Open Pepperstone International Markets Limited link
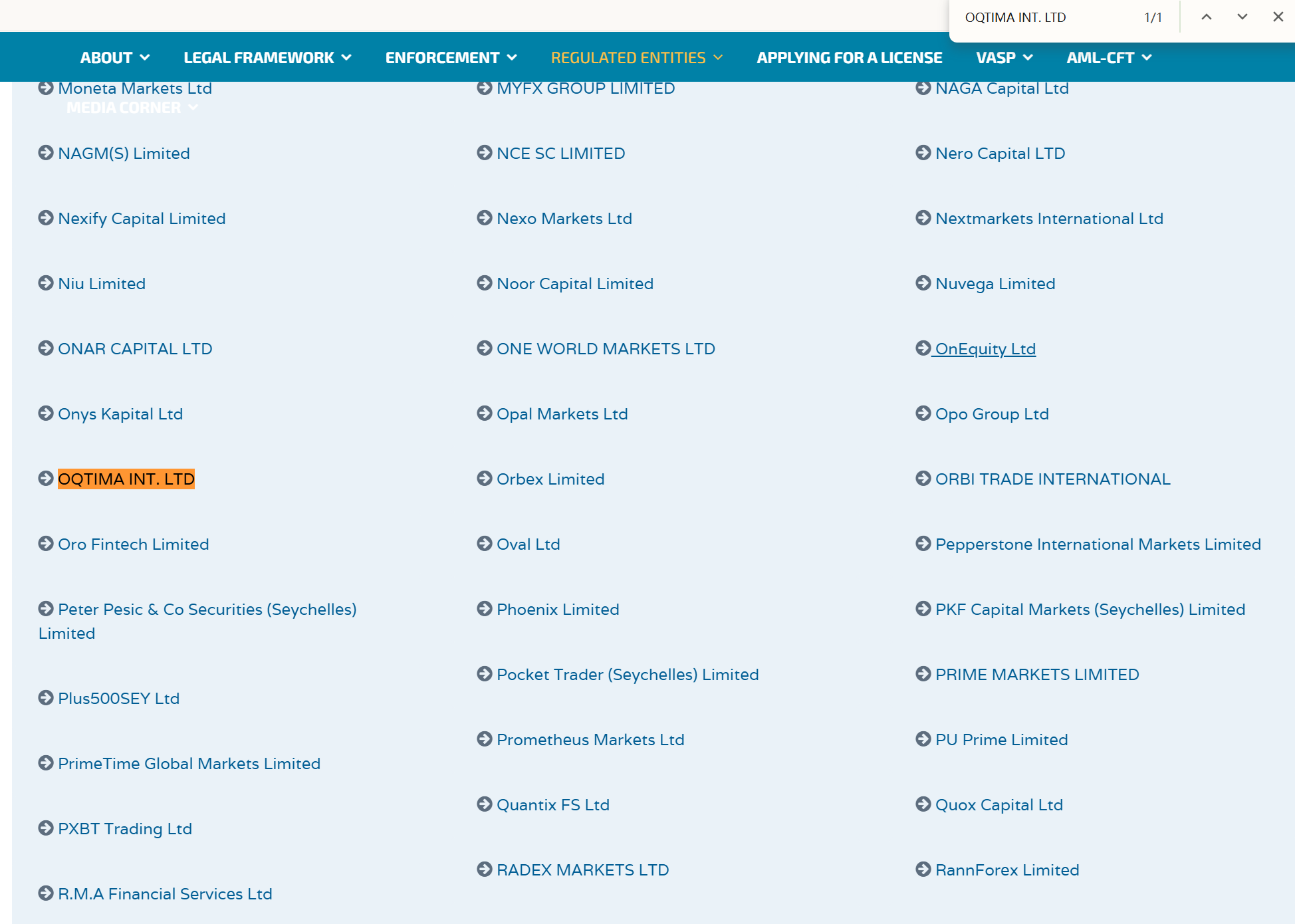This screenshot has width=1295, height=924. click(1098, 544)
